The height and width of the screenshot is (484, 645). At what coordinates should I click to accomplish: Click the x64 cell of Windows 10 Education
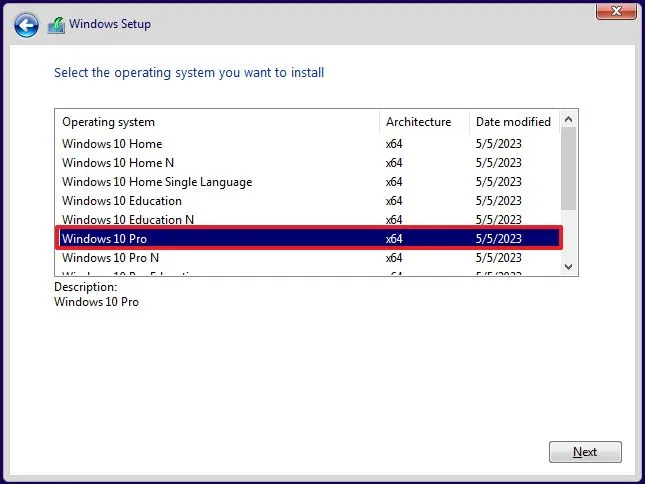coord(394,201)
